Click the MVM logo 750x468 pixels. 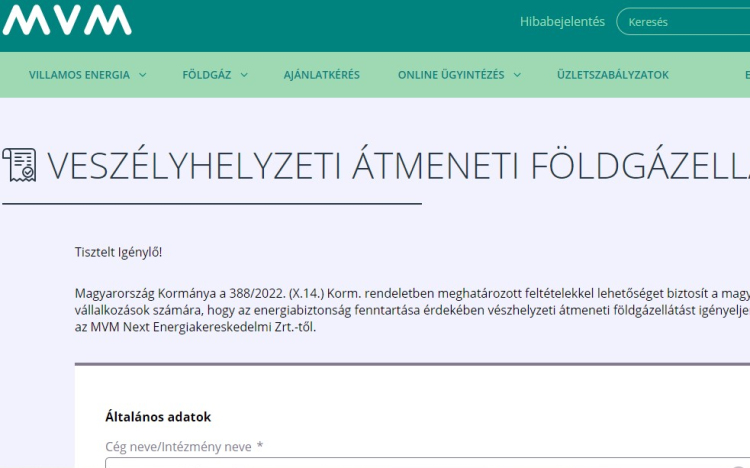pyautogui.click(x=67, y=19)
